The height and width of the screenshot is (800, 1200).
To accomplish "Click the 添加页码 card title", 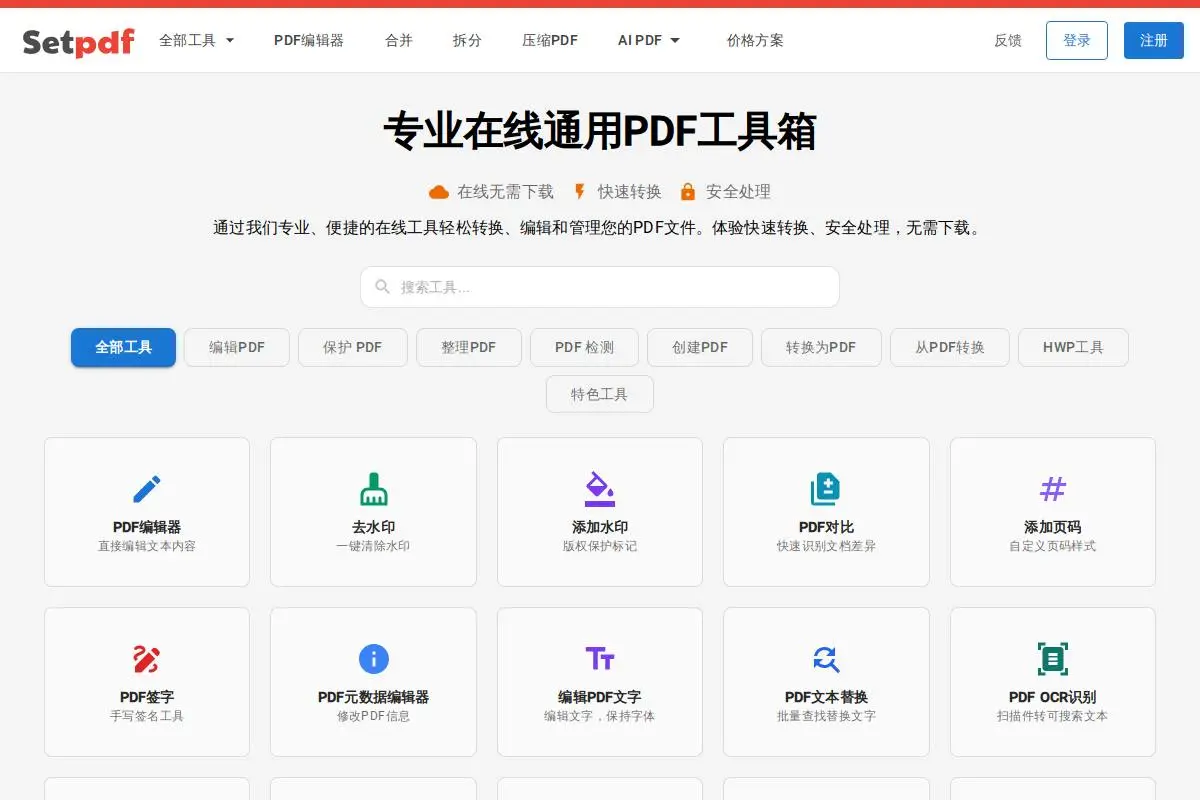I will coord(1053,527).
